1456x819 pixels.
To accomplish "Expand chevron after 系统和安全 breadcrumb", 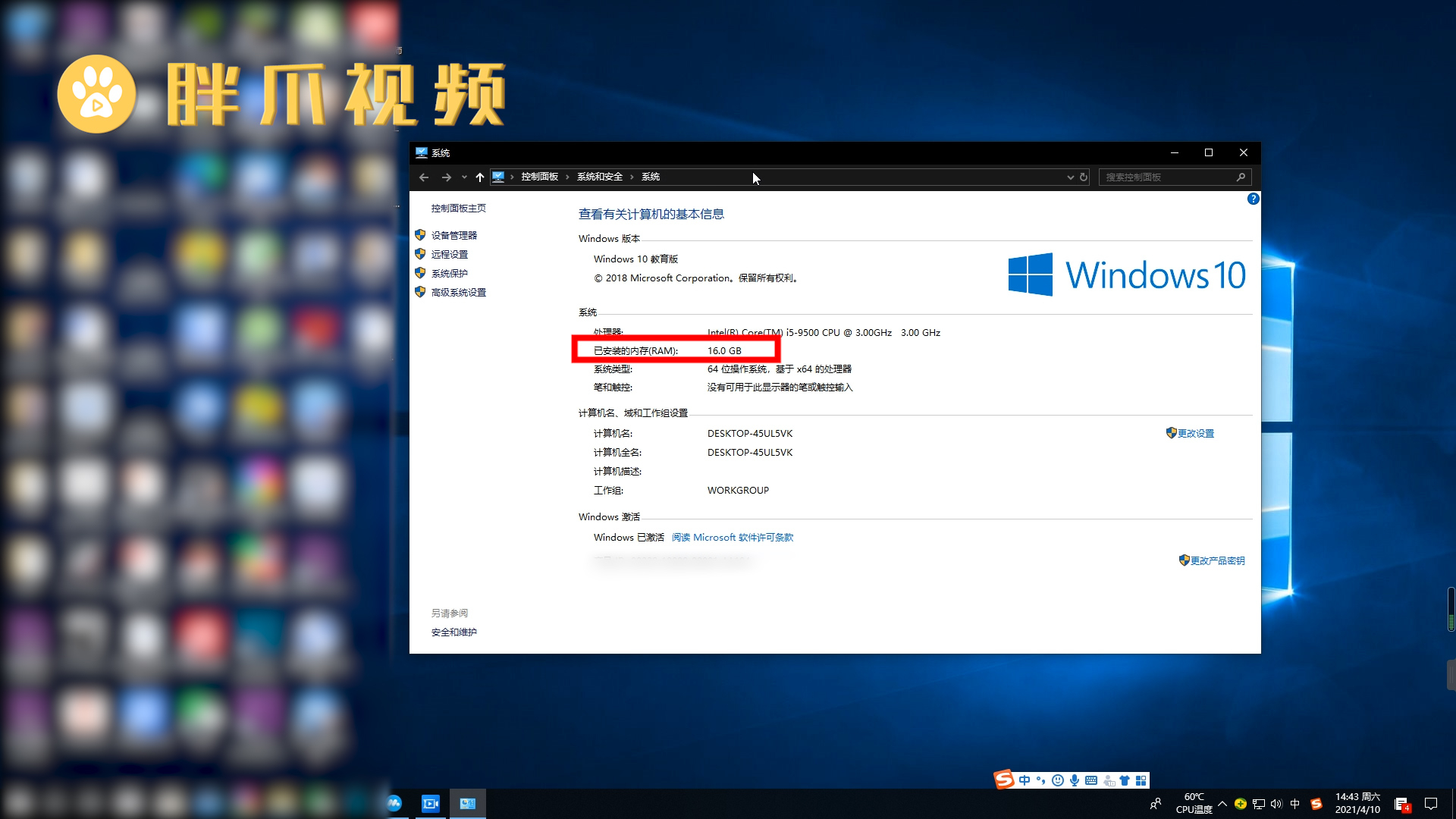I will point(632,177).
